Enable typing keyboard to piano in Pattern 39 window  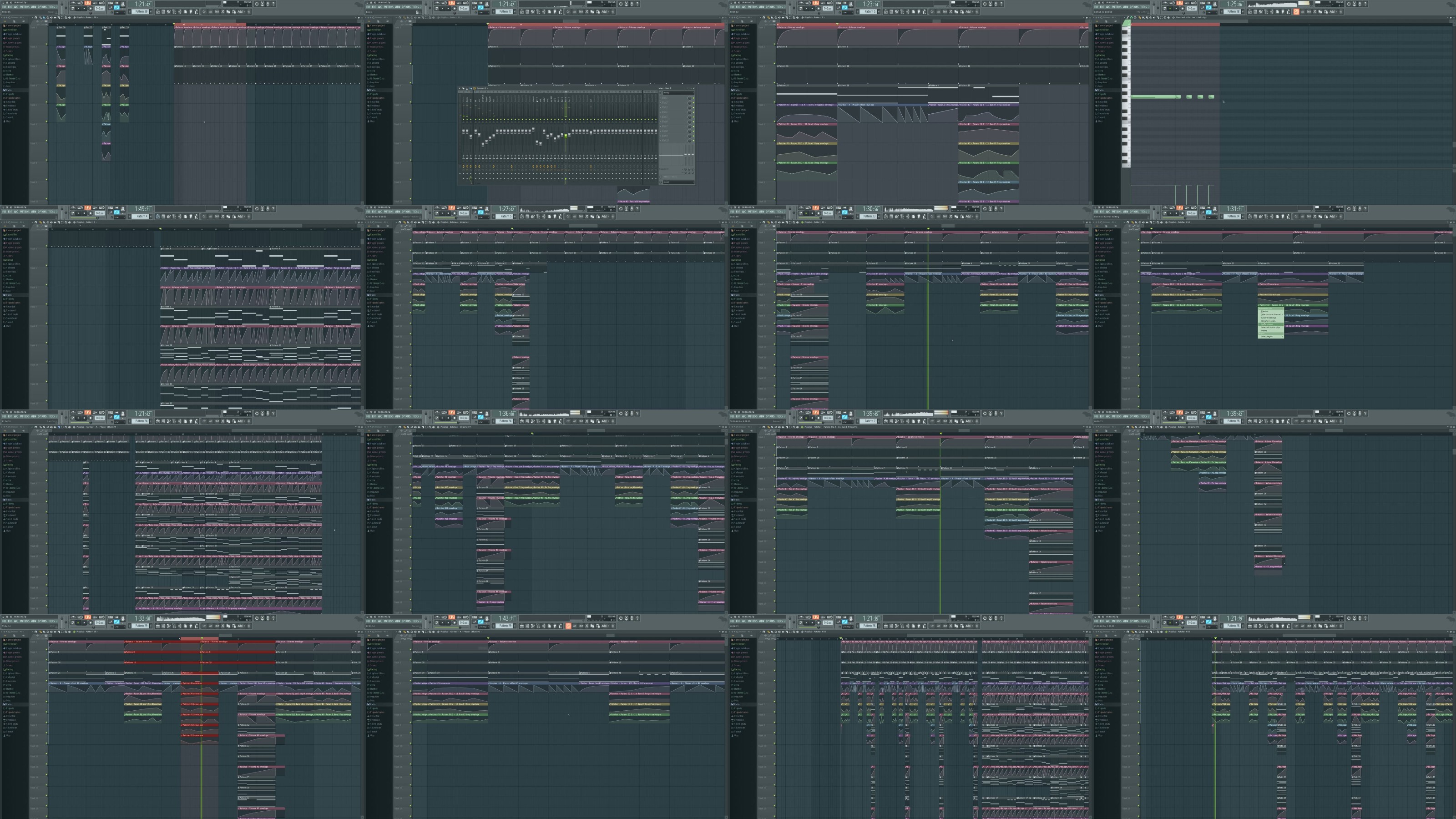[111, 3]
